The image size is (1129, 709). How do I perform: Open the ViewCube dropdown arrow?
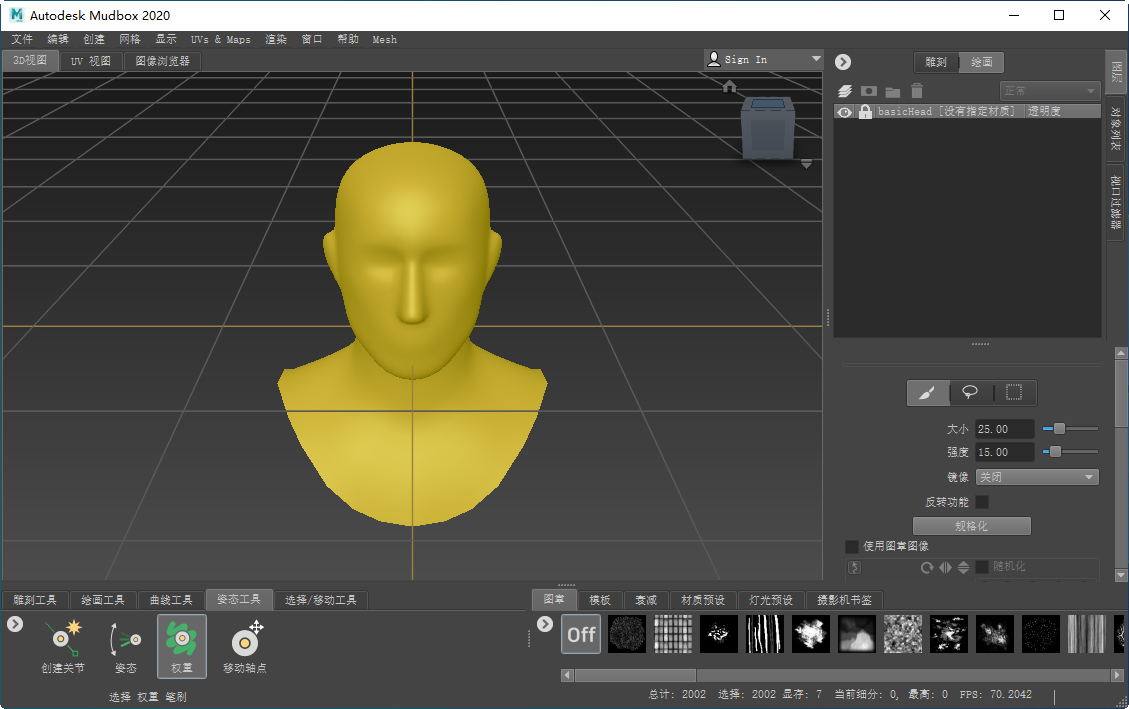[x=806, y=164]
